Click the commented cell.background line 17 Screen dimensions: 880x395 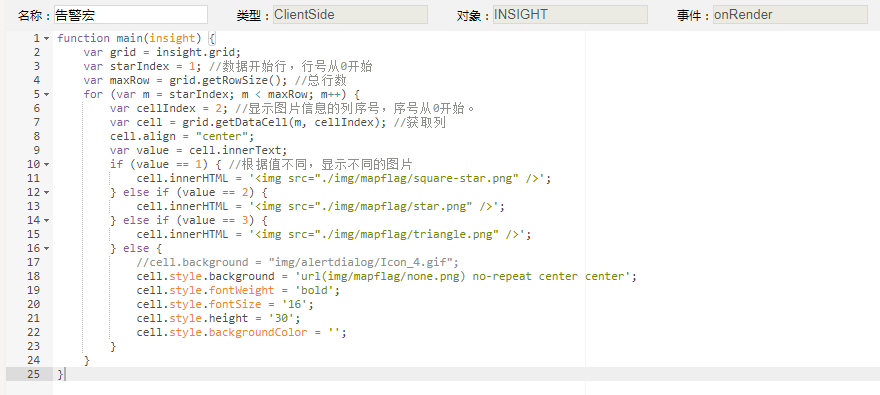tap(297, 263)
